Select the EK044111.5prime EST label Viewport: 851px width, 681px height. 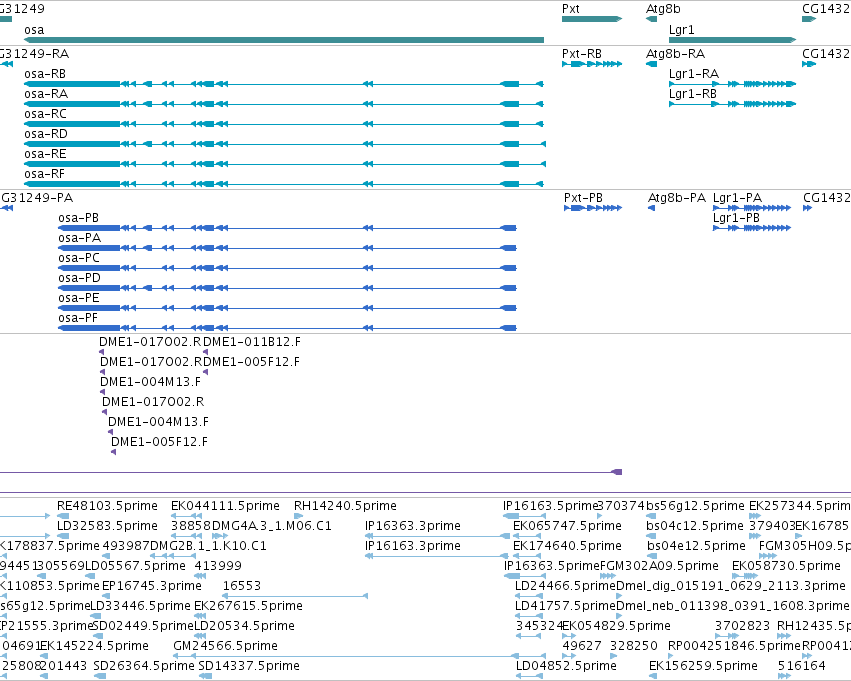pyautogui.click(x=225, y=506)
